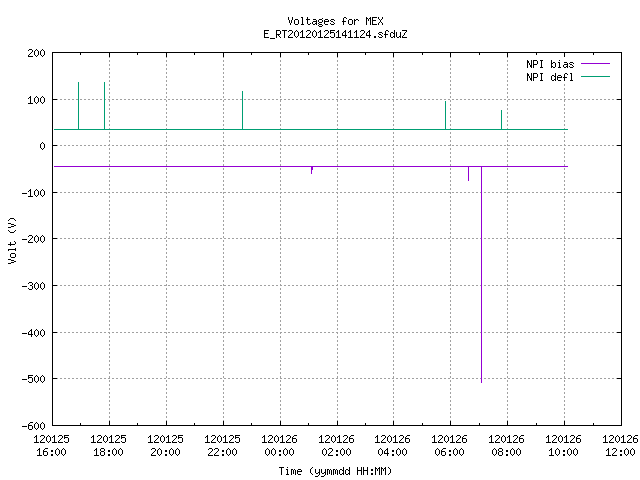Click the 'NPI defl' legend label
Viewport: 640px width, 480px height.
coord(550,77)
